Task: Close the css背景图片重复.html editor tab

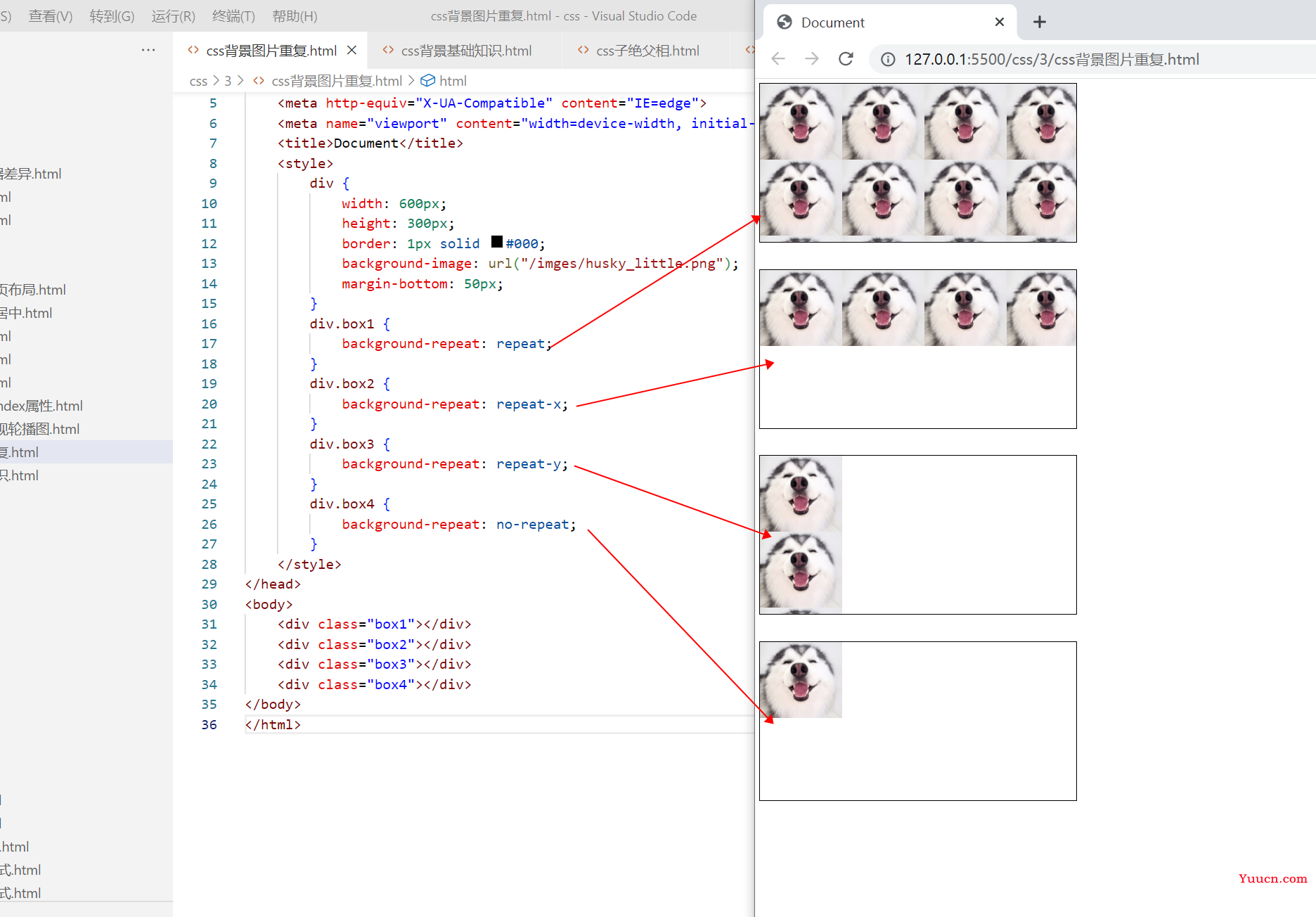Action: [352, 51]
